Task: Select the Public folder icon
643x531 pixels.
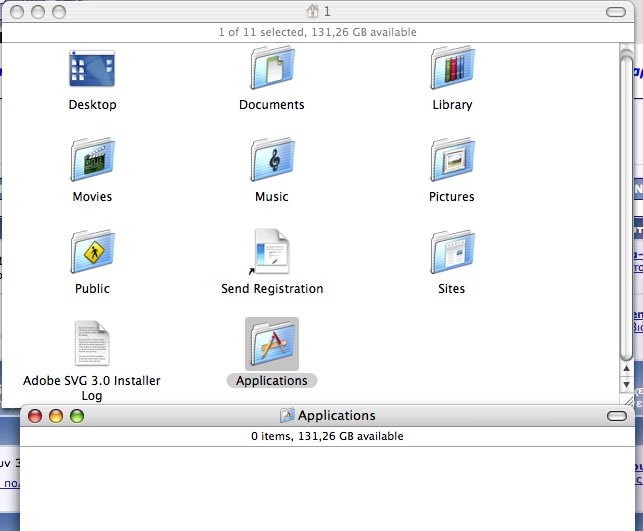Action: click(x=92, y=253)
